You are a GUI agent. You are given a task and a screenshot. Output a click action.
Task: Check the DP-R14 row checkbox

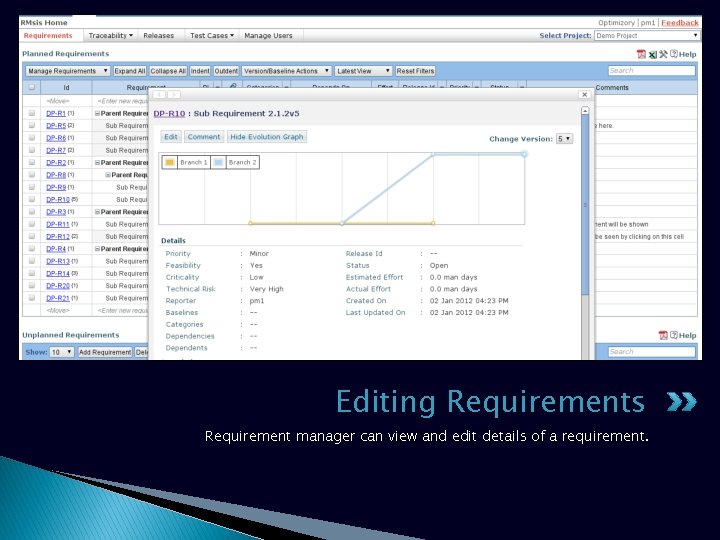coord(32,273)
